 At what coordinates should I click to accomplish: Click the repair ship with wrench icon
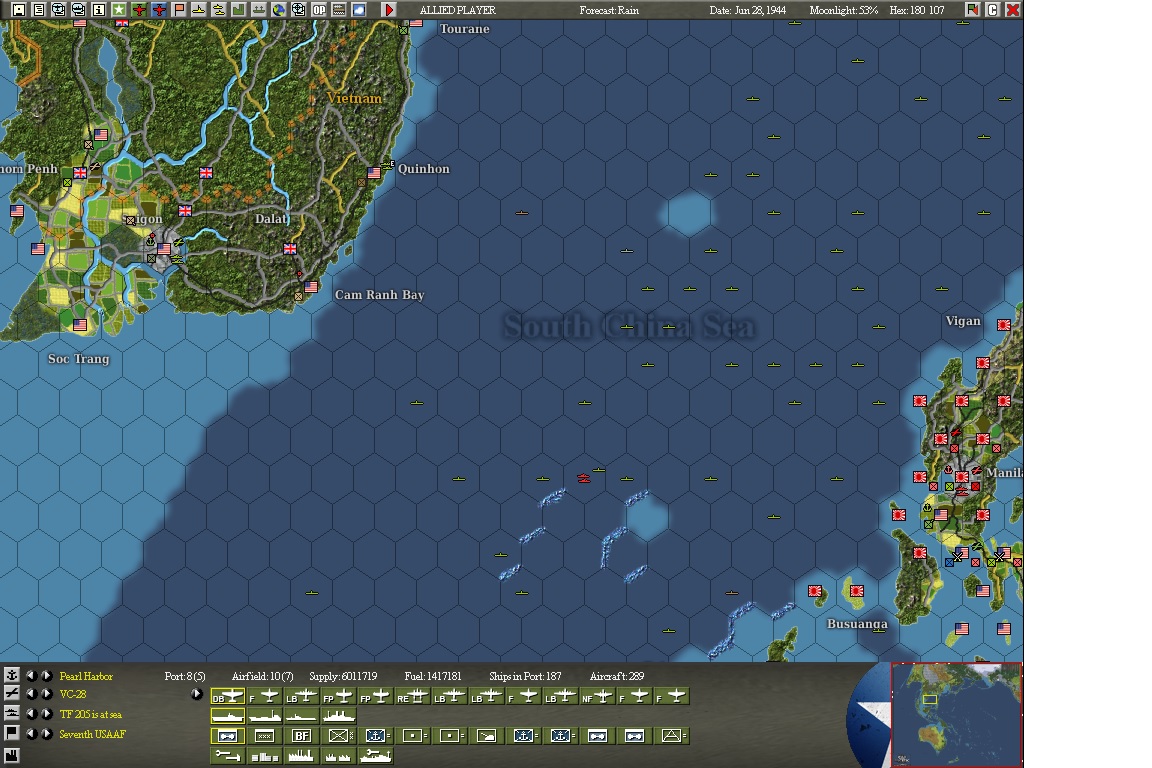pos(375,756)
